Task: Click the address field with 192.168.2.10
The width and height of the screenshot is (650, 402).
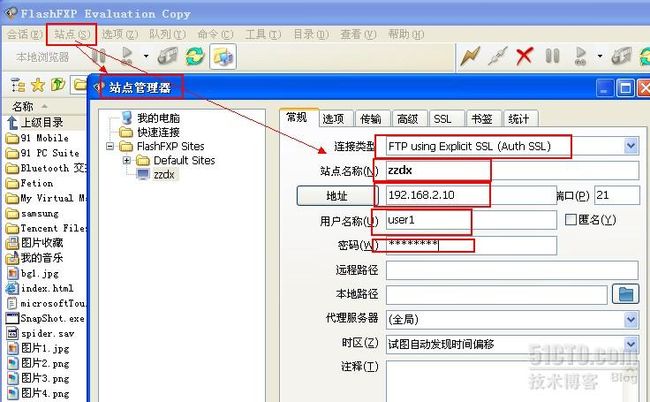Action: (x=471, y=195)
